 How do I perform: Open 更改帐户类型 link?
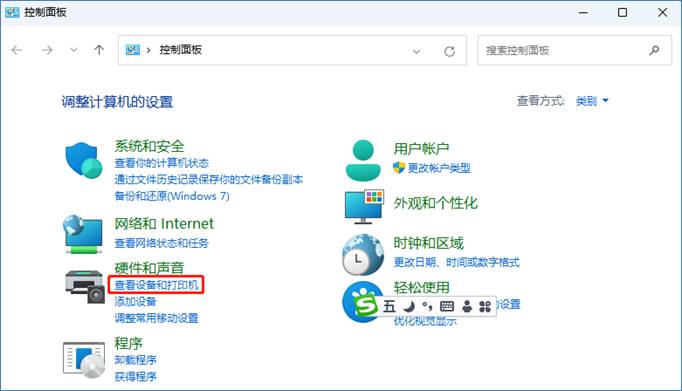pos(439,168)
